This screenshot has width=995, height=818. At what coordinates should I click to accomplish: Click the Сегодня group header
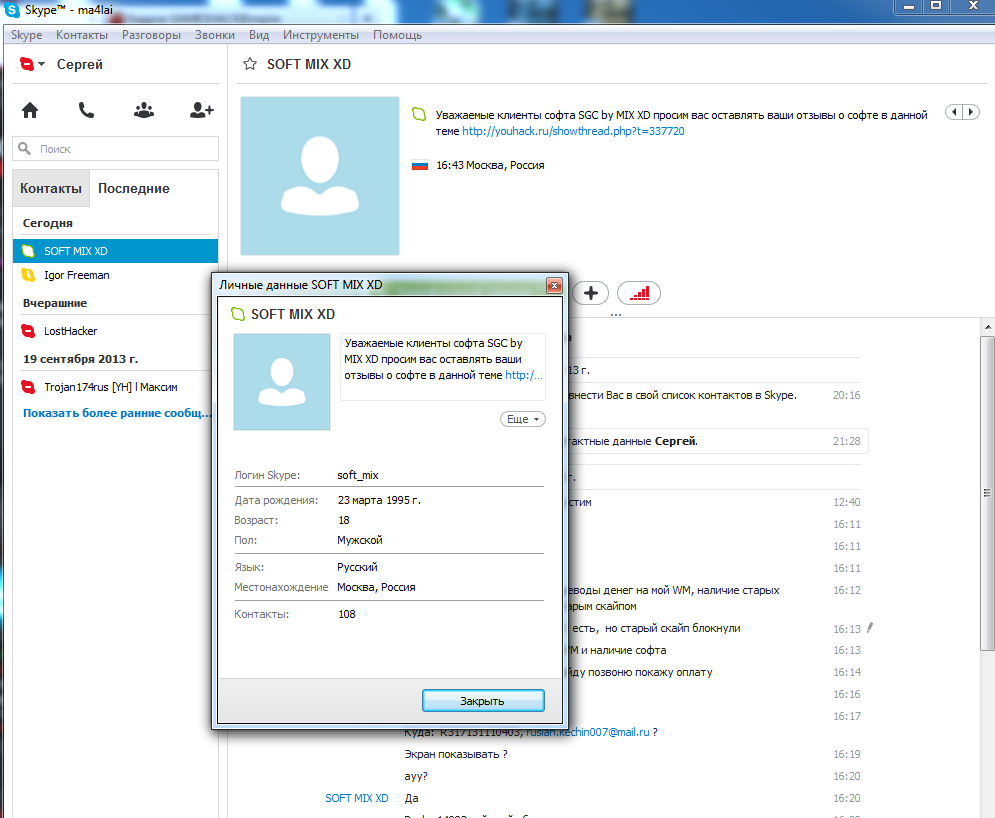[x=48, y=223]
